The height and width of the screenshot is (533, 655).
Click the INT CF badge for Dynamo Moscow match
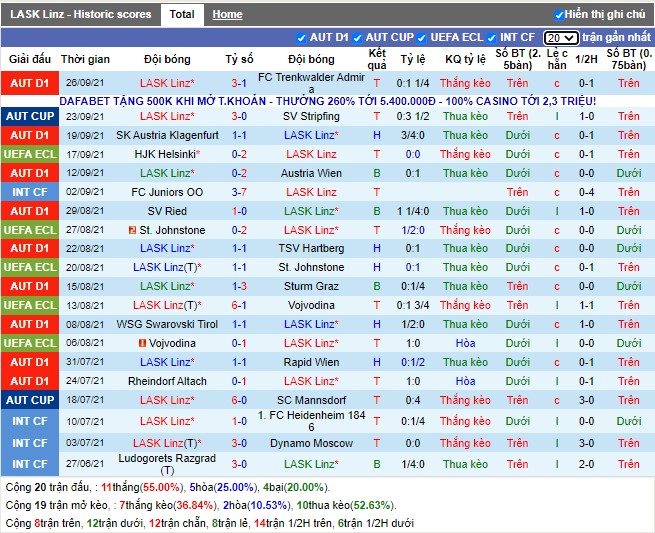tap(30, 443)
